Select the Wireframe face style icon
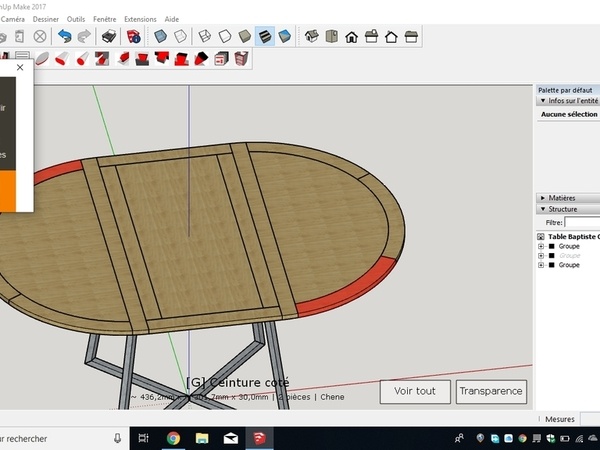This screenshot has height=450, width=600. [x=204, y=37]
